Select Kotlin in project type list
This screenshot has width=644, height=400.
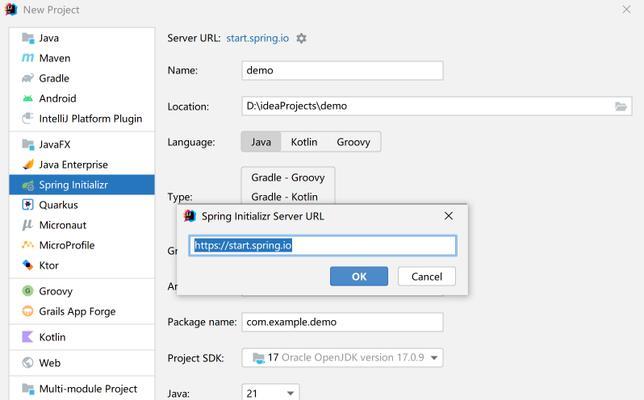click(82, 337)
